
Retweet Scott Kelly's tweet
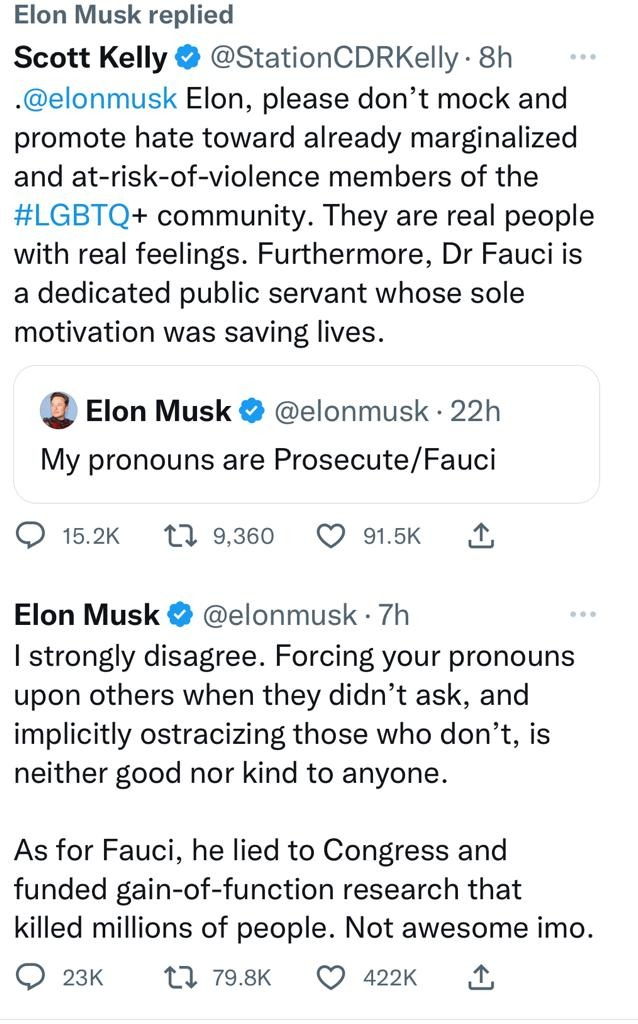[179, 537]
